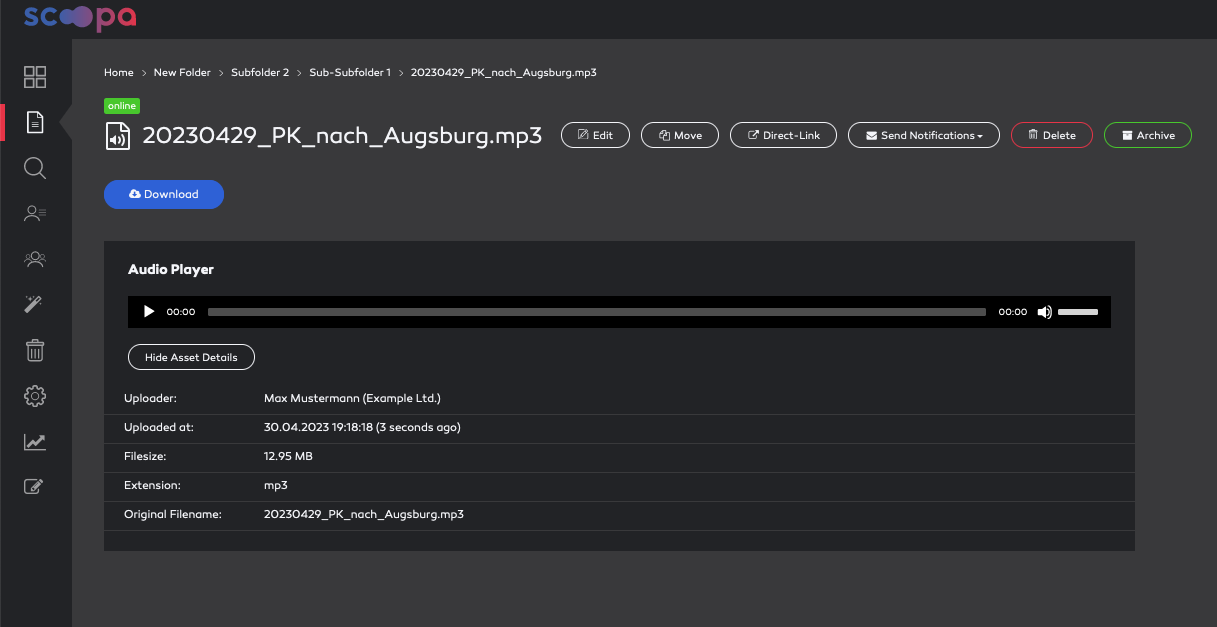Click the Extension: label
This screenshot has height=627, width=1217.
(x=152, y=485)
